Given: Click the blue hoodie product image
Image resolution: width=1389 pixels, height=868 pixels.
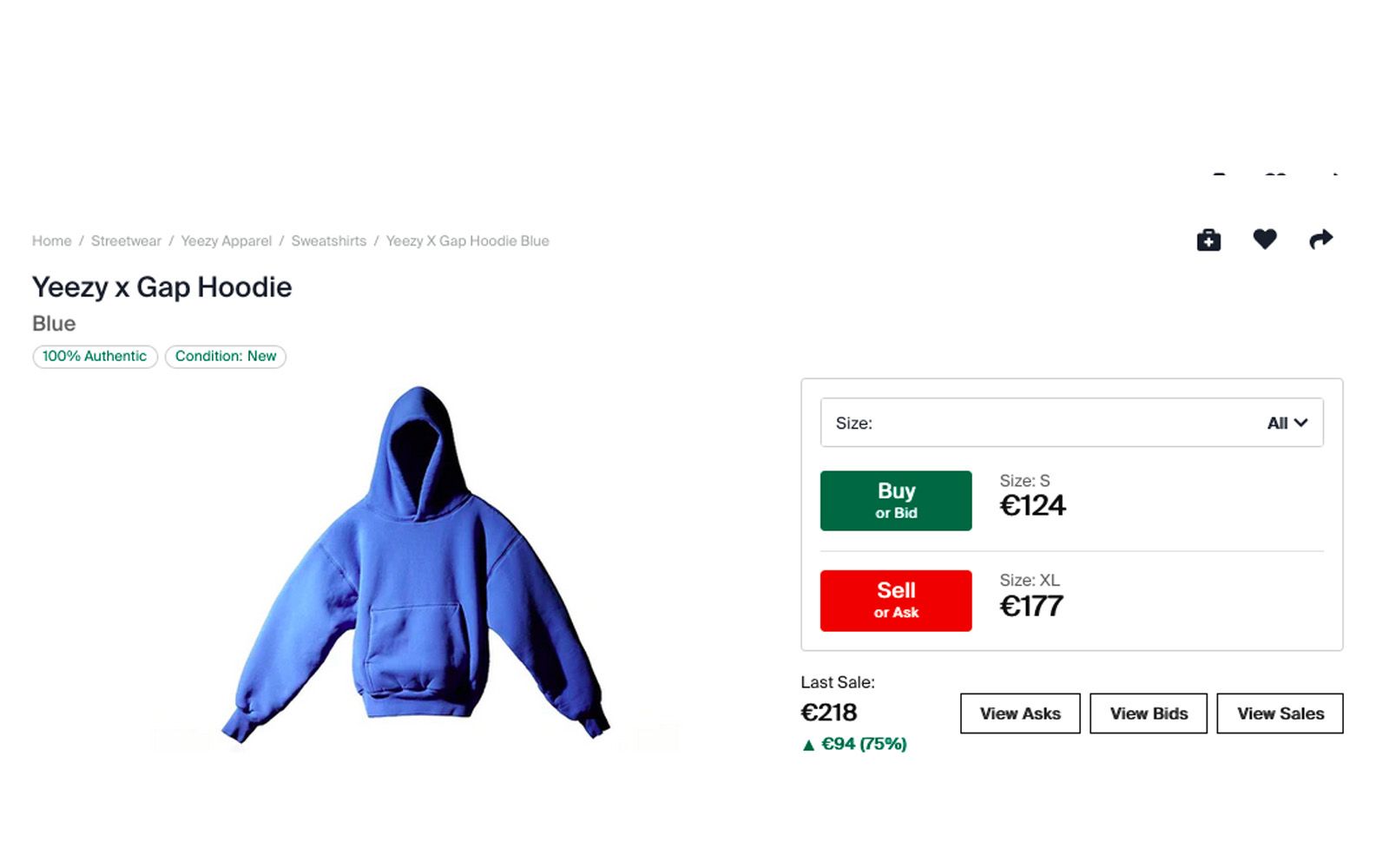Looking at the screenshot, I should [417, 564].
